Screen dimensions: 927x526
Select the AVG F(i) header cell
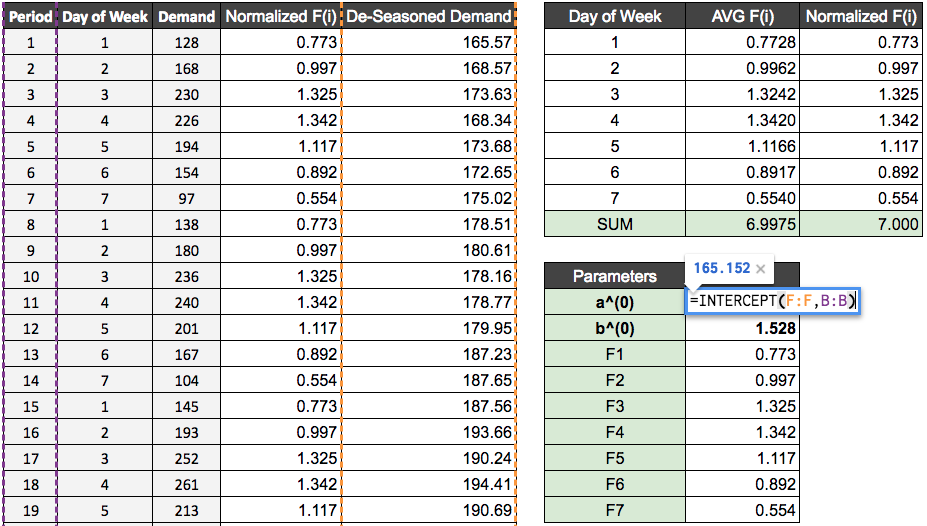[x=743, y=16]
